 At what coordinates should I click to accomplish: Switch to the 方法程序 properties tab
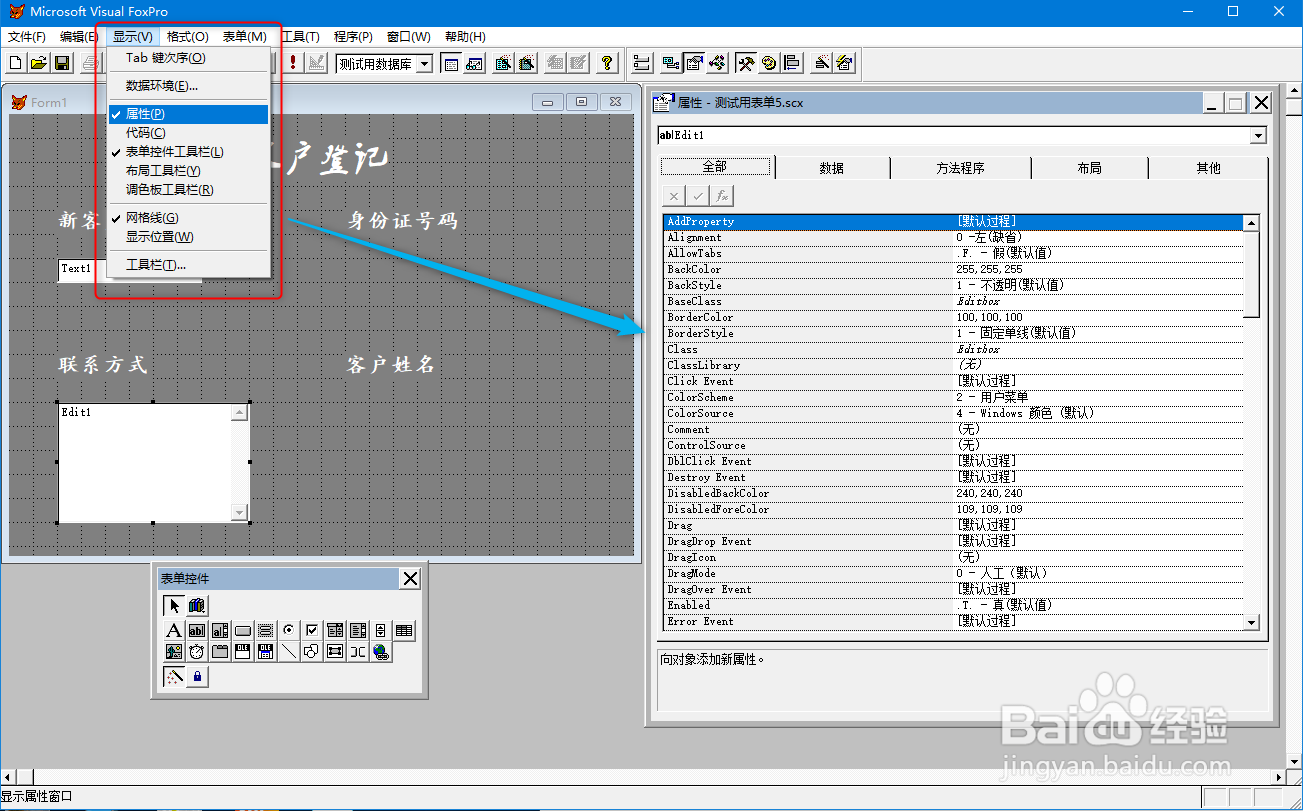click(960, 168)
